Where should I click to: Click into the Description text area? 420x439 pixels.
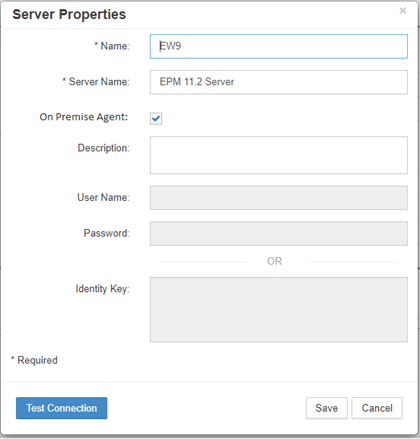pyautogui.click(x=279, y=155)
